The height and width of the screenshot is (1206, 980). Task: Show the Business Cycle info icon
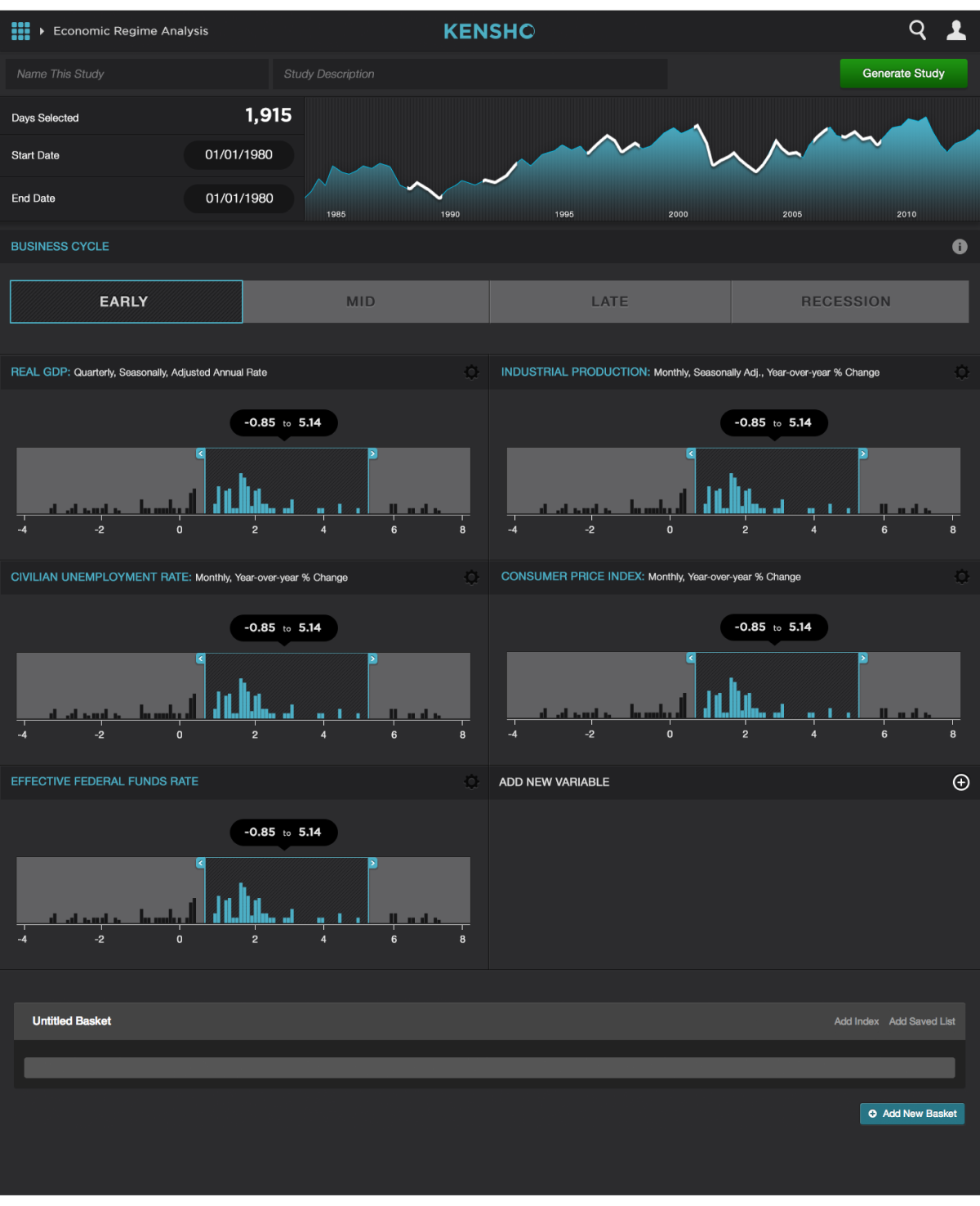[960, 247]
